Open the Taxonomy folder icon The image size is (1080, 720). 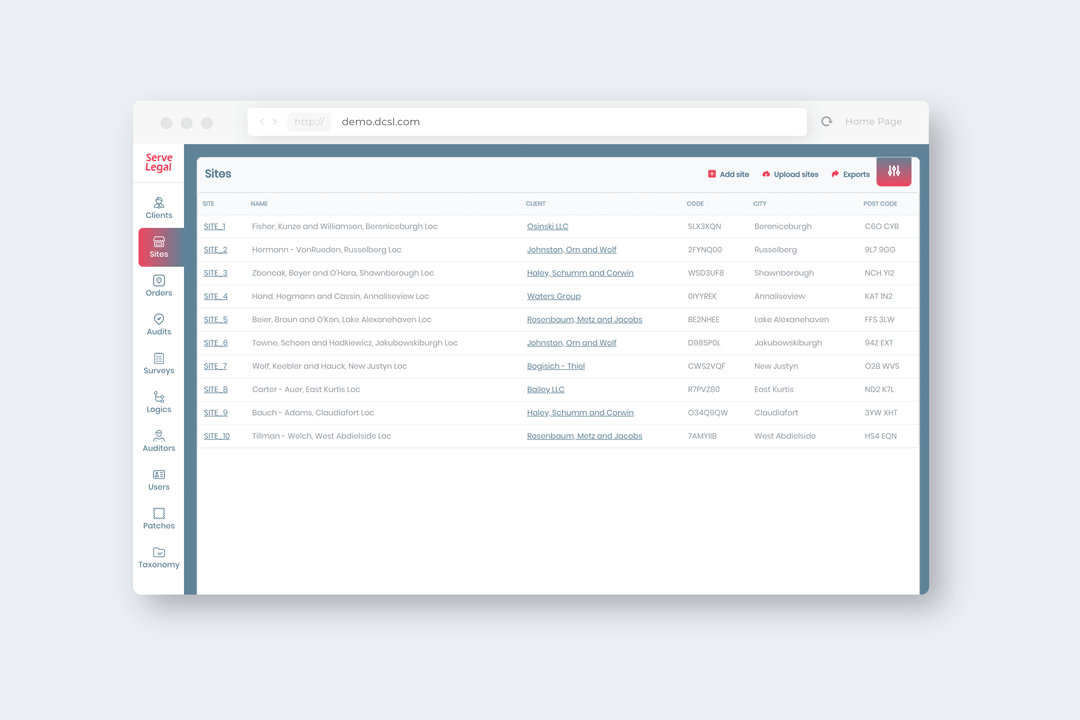[158, 552]
